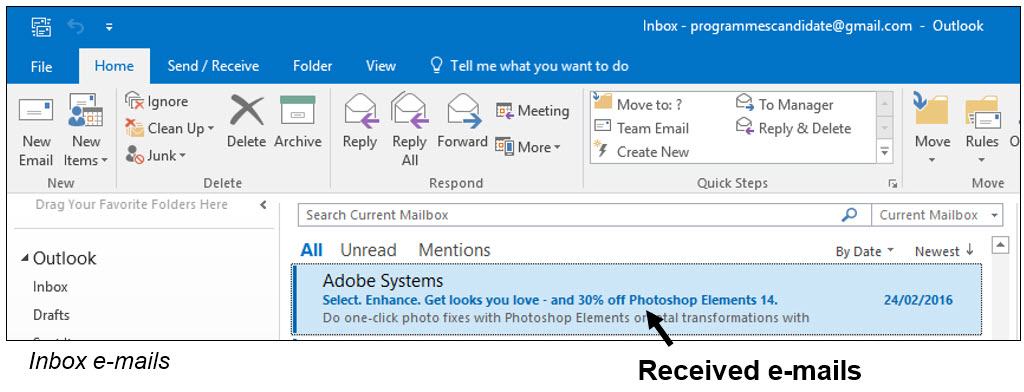The width and height of the screenshot is (1024, 392).
Task: Toggle Newest sort order
Action: click(944, 251)
